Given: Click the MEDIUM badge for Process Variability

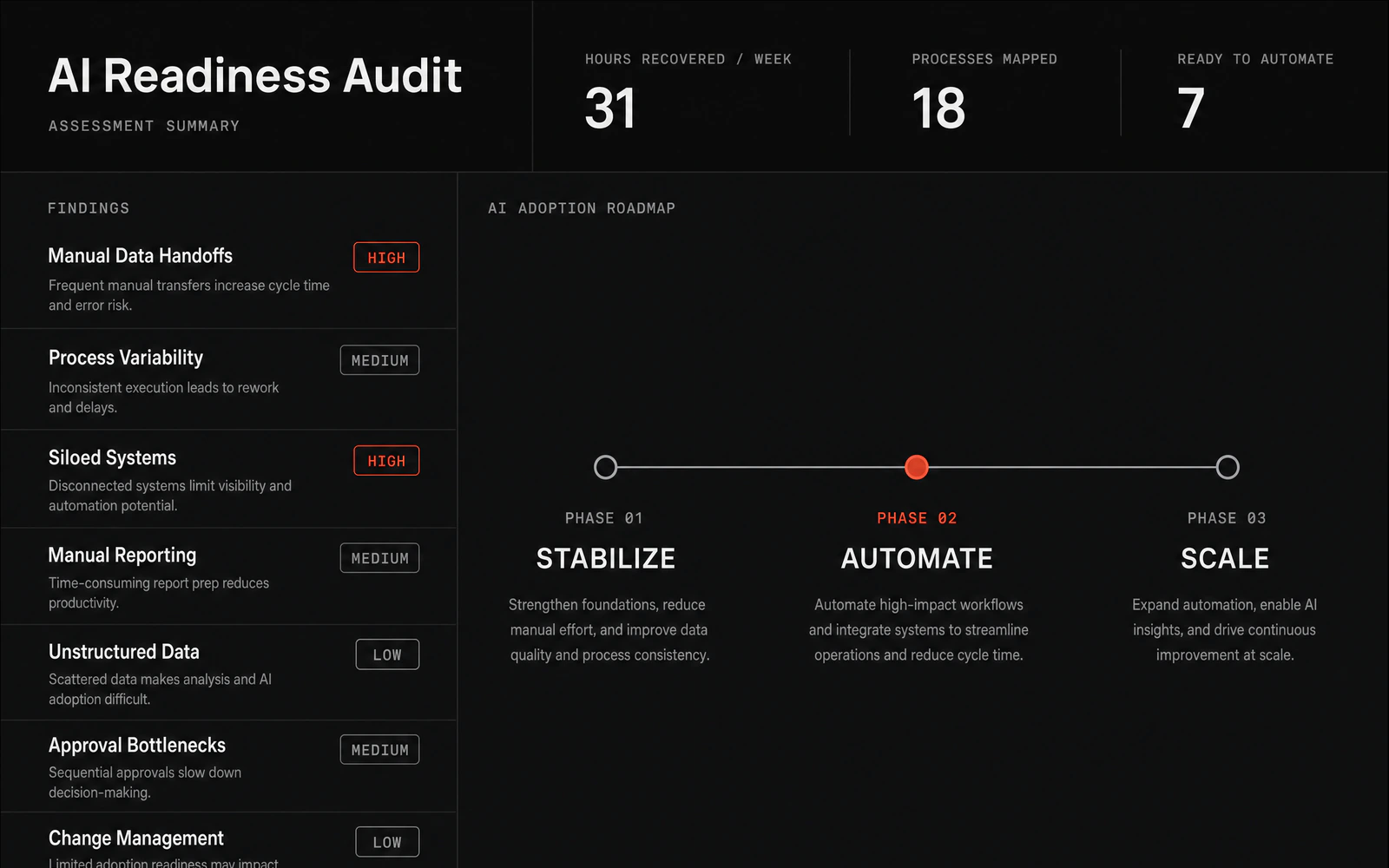Looking at the screenshot, I should pos(379,360).
